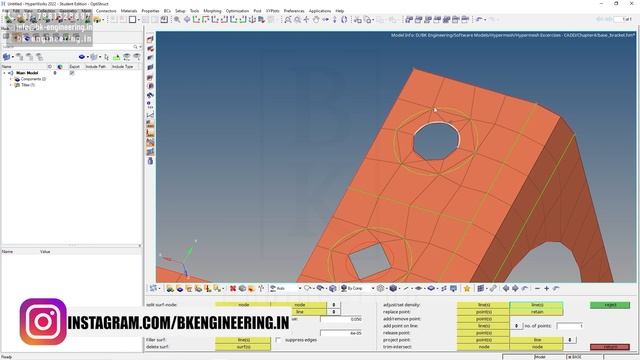Click the lock icon at bottom of vertical toolbar

150,161
